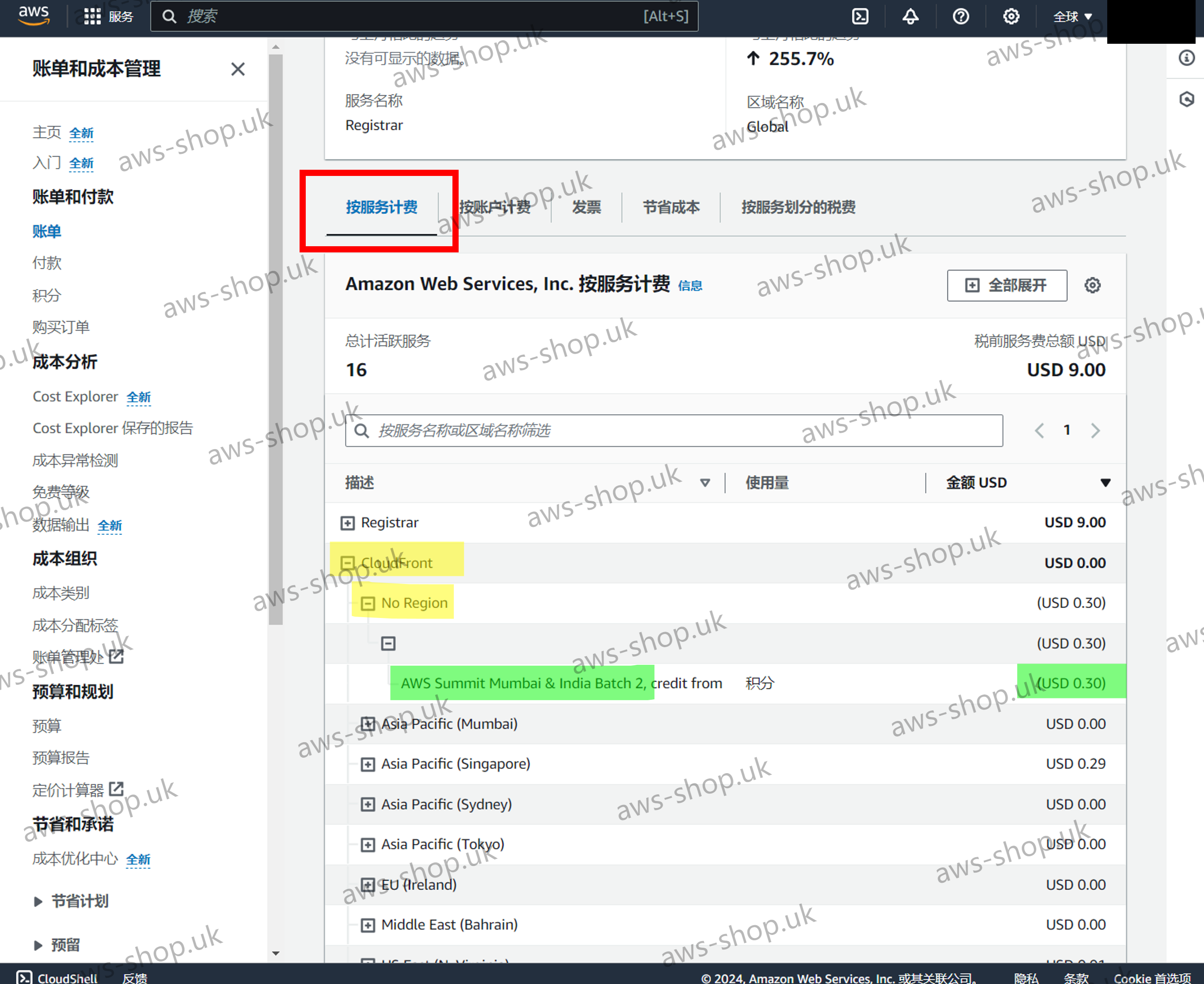Viewport: 1204px width, 984px height.
Task: Expand the Registrar service row
Action: (347, 523)
